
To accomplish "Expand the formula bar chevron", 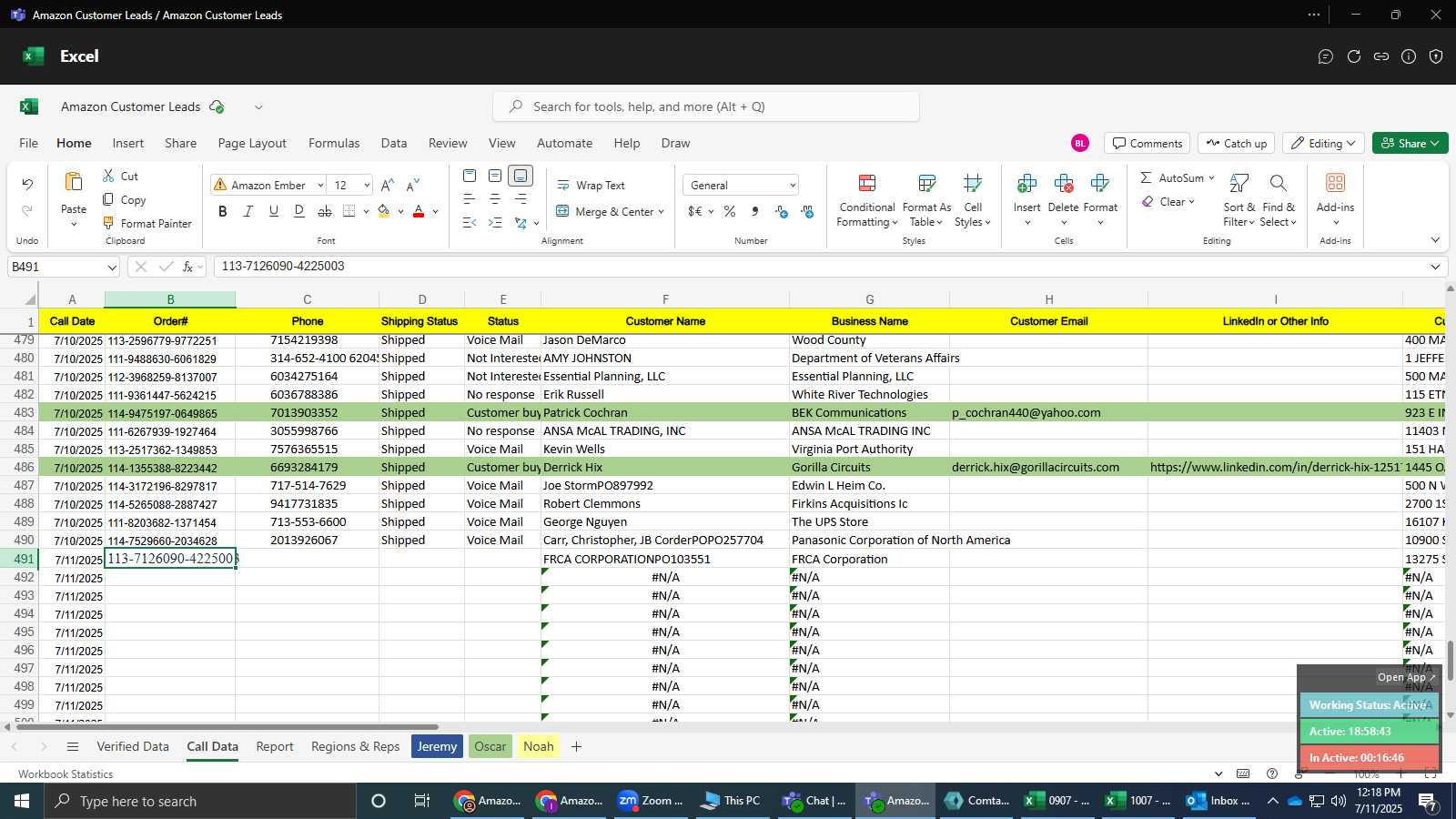I will tap(1435, 267).
